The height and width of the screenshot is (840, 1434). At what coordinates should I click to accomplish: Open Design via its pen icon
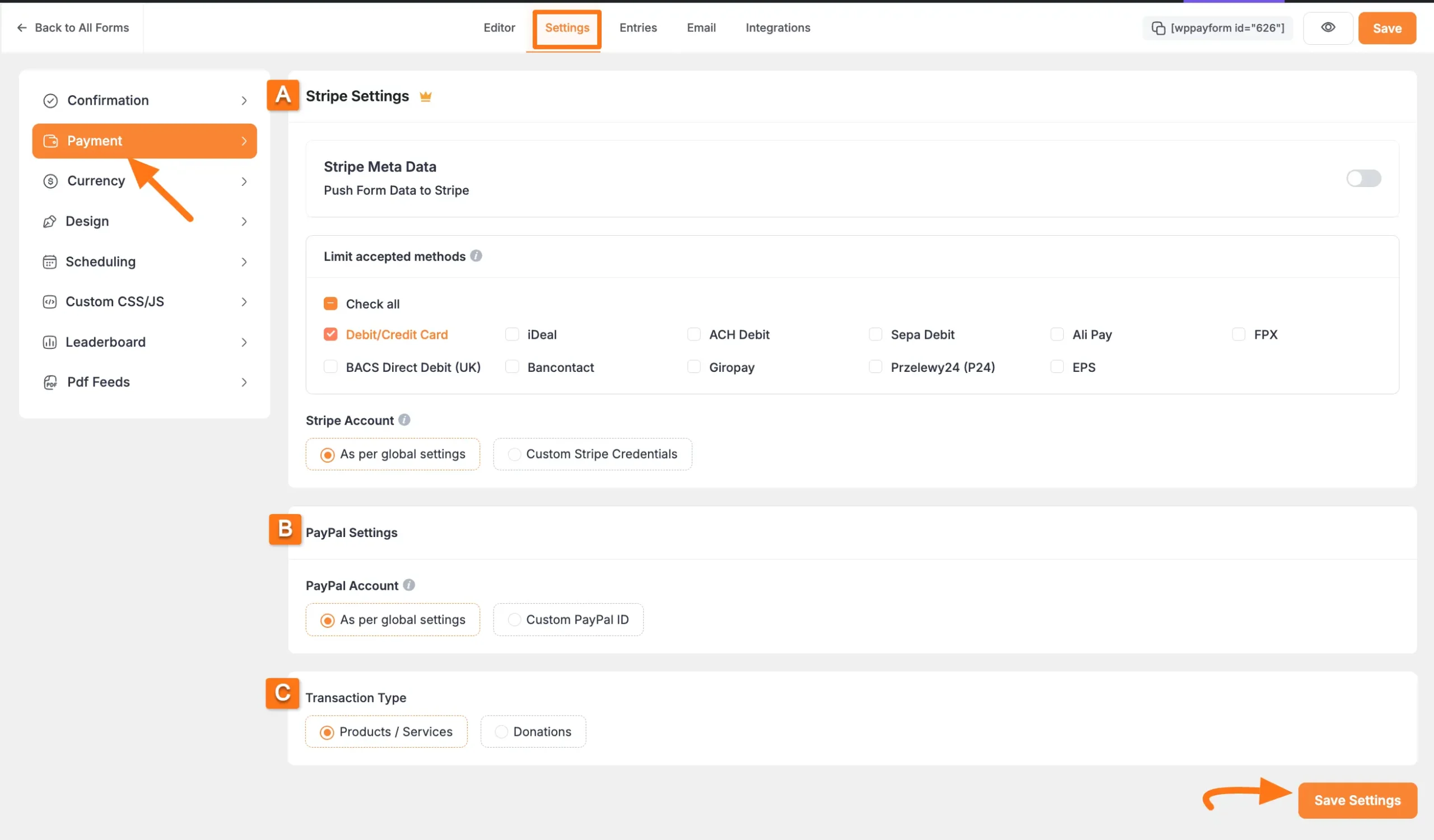pyautogui.click(x=50, y=221)
